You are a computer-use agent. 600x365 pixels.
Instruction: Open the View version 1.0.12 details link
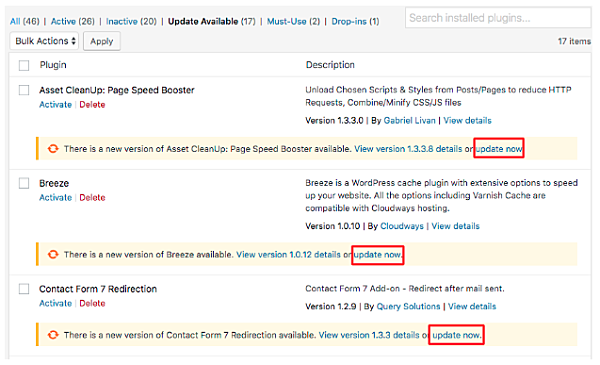(288, 254)
